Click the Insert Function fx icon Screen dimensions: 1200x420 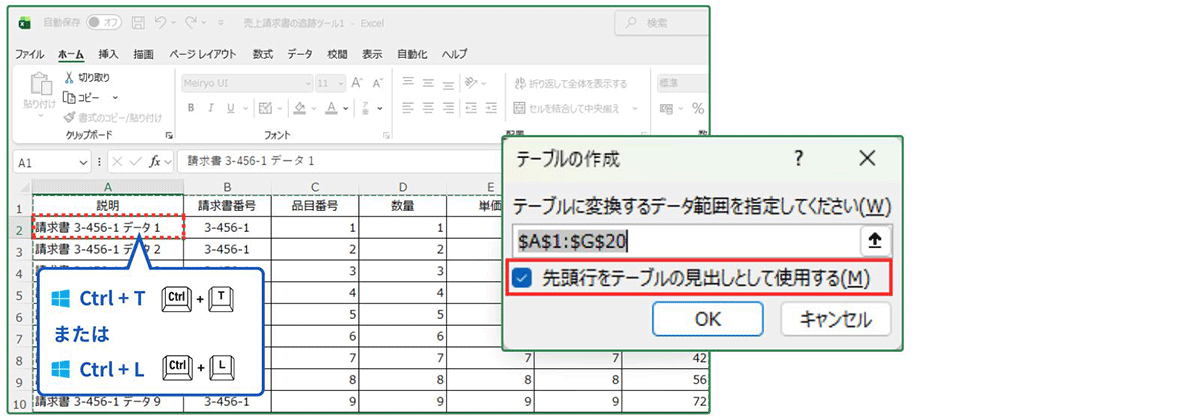tap(155, 161)
